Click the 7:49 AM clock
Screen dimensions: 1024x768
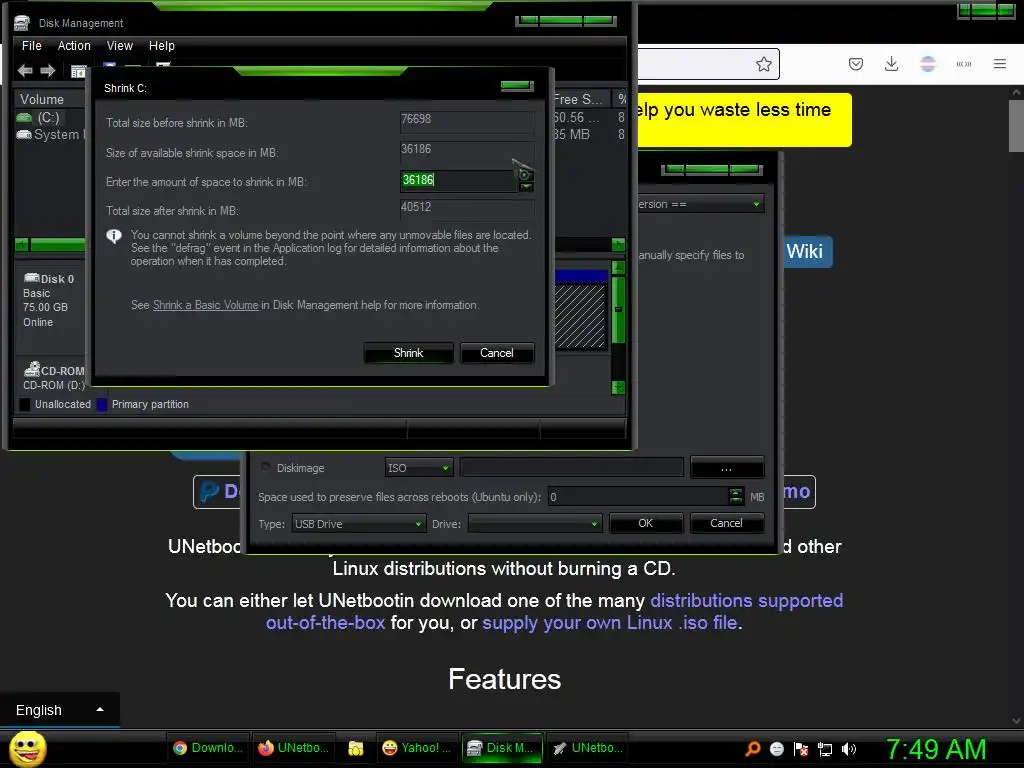click(936, 749)
